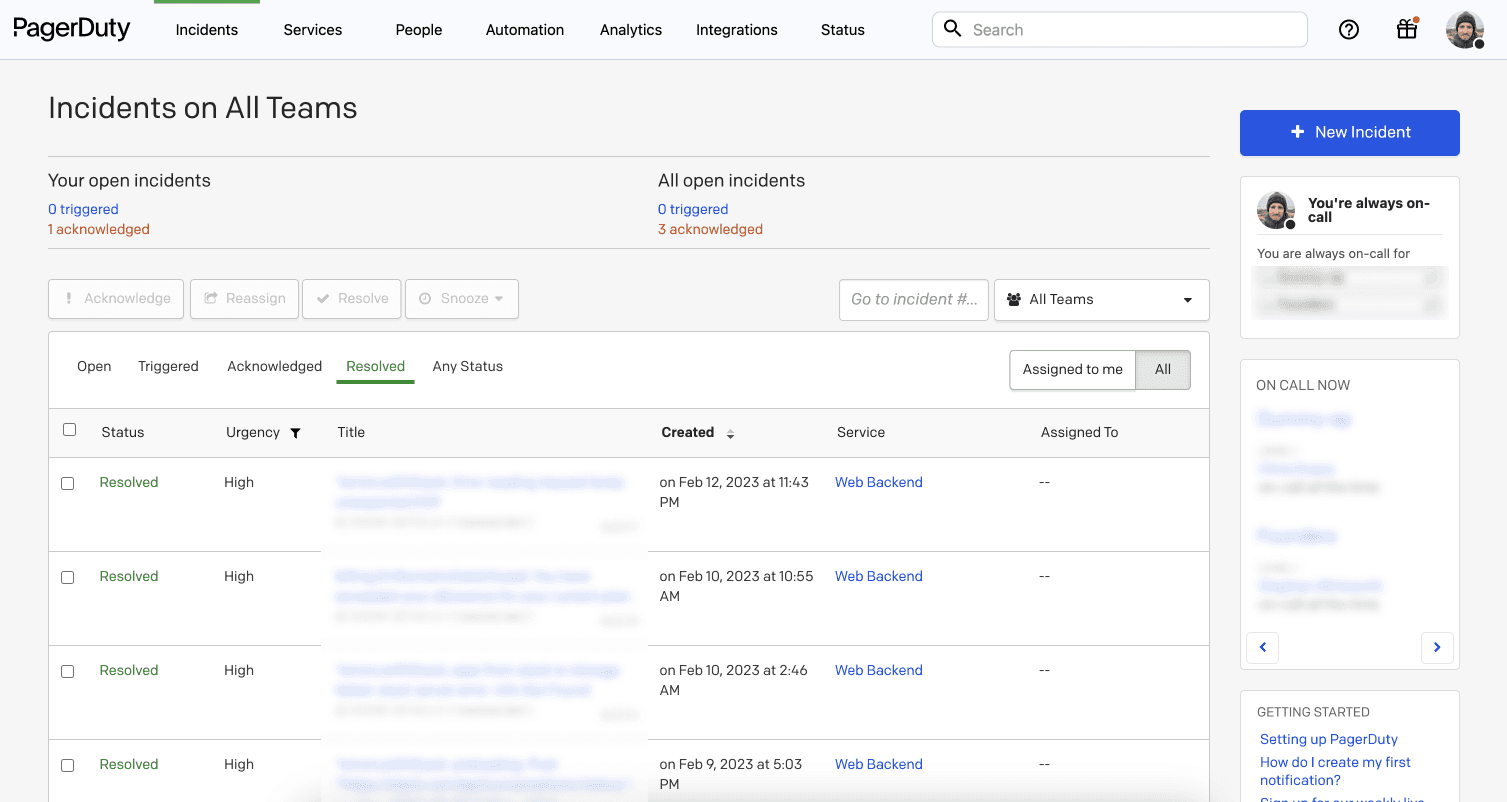Switch to the Triggered tab
The image size is (1507, 802).
pyautogui.click(x=168, y=366)
